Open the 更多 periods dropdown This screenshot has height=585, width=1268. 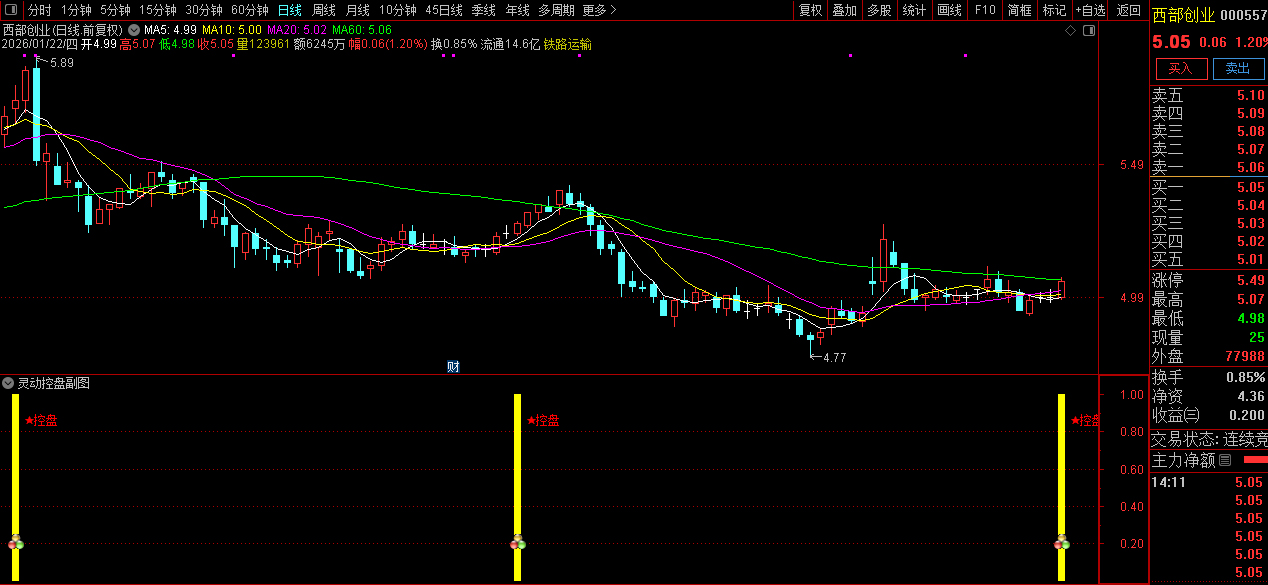click(x=599, y=10)
